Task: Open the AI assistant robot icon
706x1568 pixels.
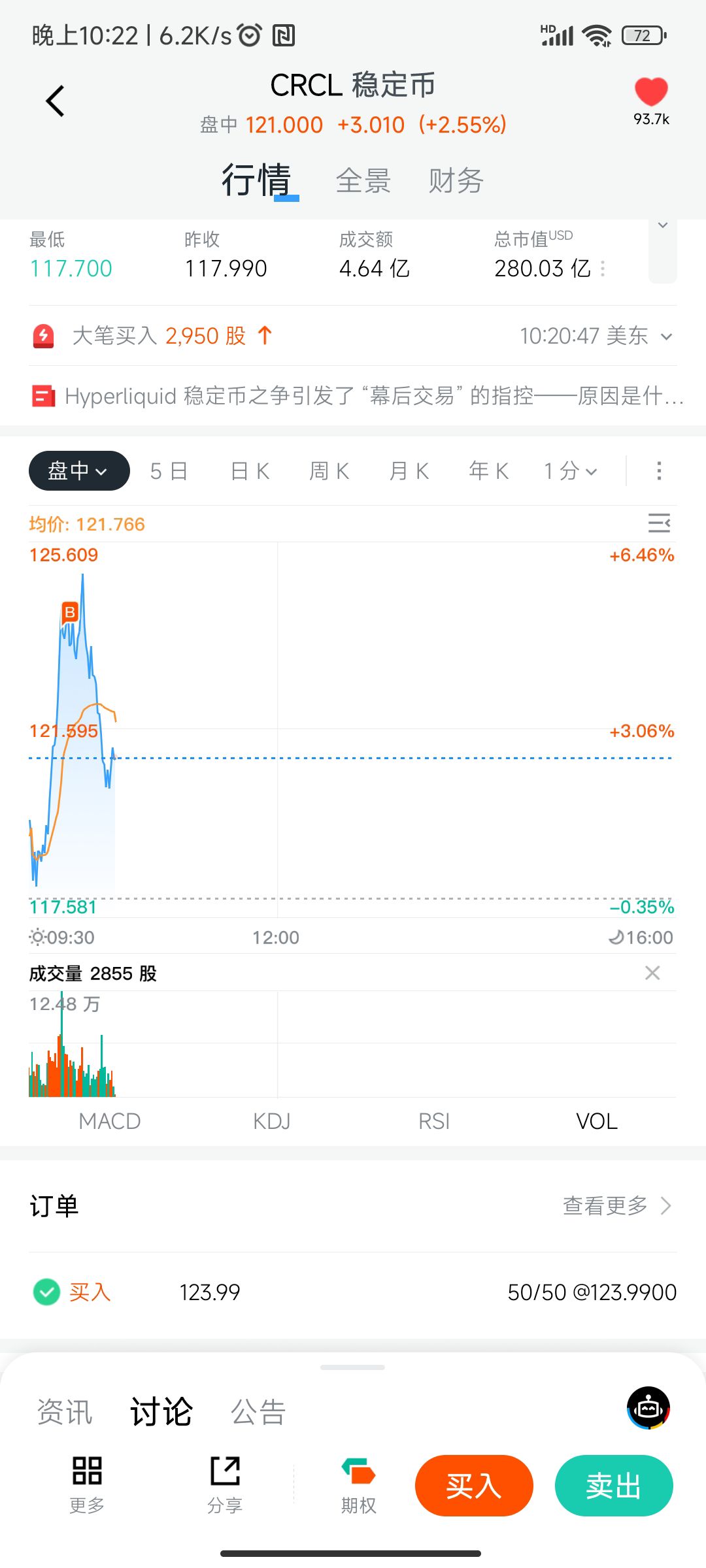Action: coord(648,1408)
